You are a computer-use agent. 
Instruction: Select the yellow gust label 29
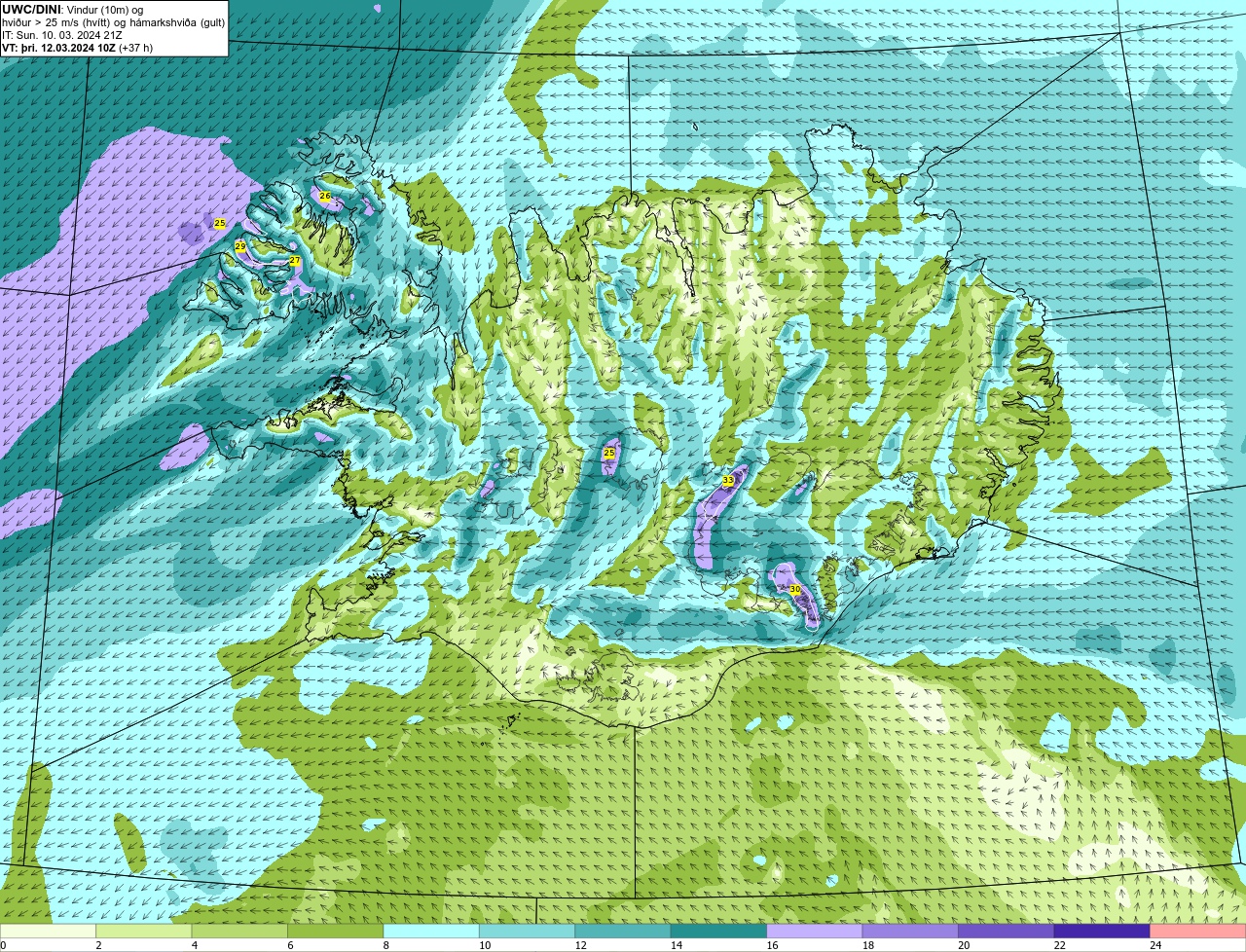click(x=240, y=246)
